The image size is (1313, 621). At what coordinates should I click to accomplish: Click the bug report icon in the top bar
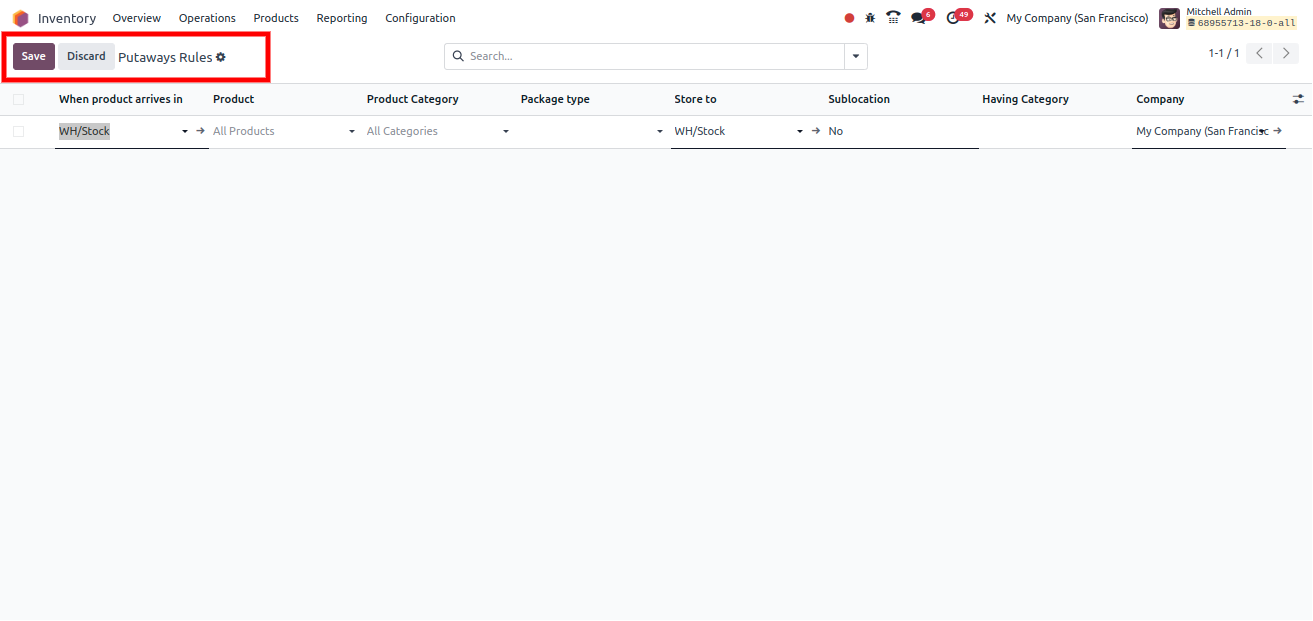[869, 17]
